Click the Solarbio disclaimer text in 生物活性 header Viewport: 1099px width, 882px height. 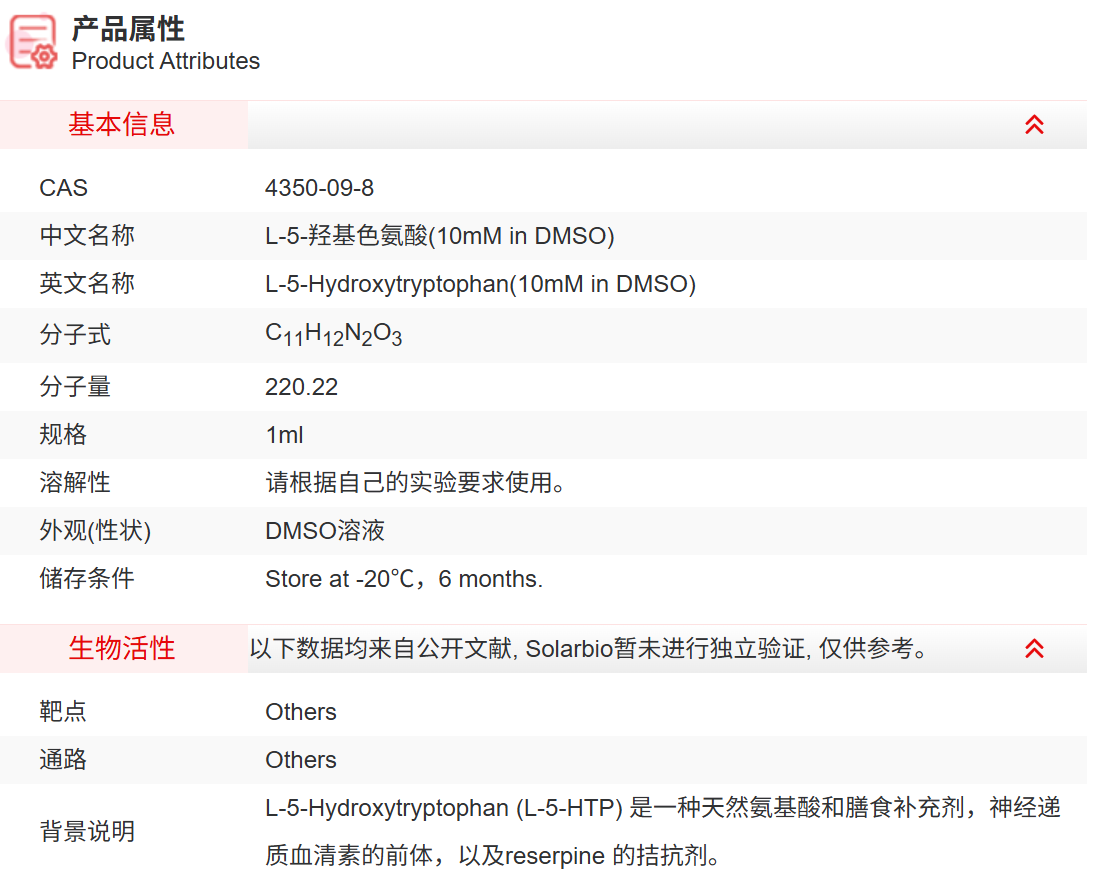point(590,649)
